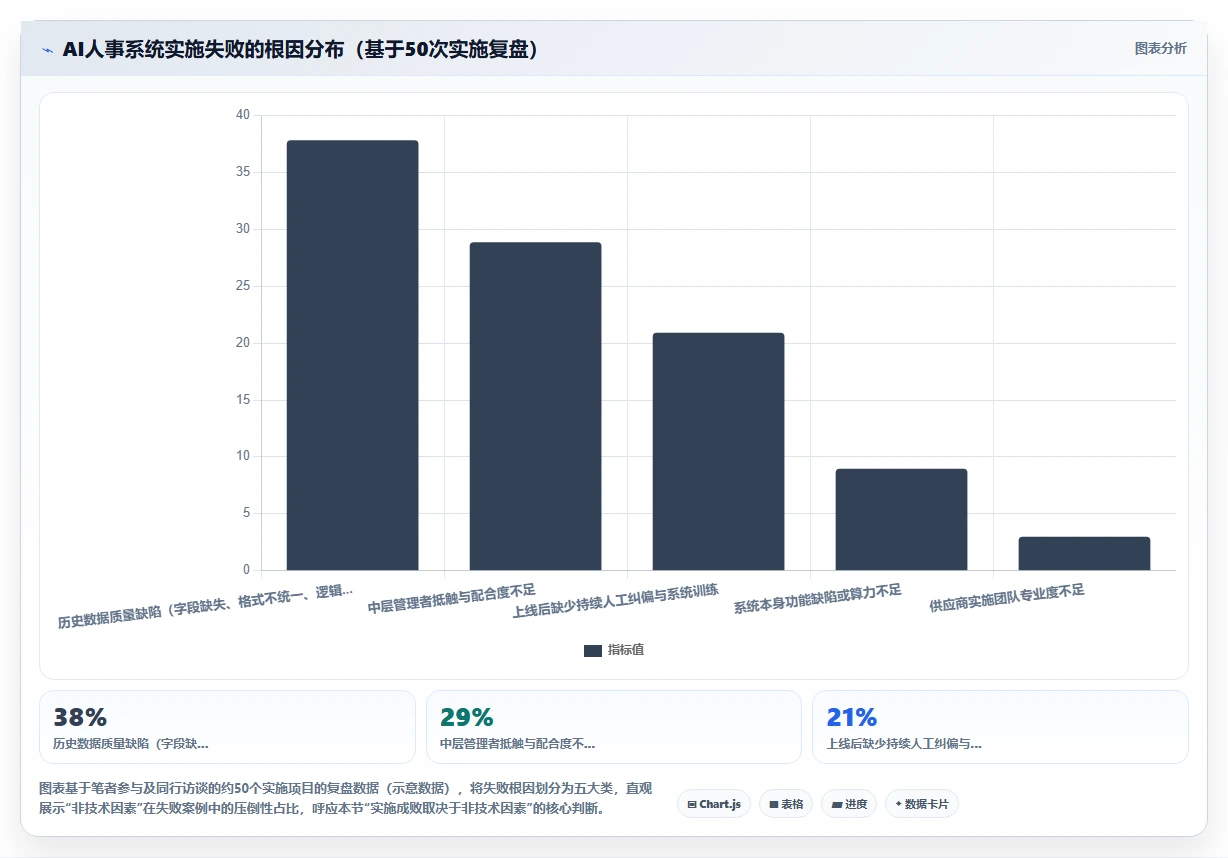Click the chart title AI人事系统实施失败的根因分布
This screenshot has height=858, width=1228.
coord(300,50)
